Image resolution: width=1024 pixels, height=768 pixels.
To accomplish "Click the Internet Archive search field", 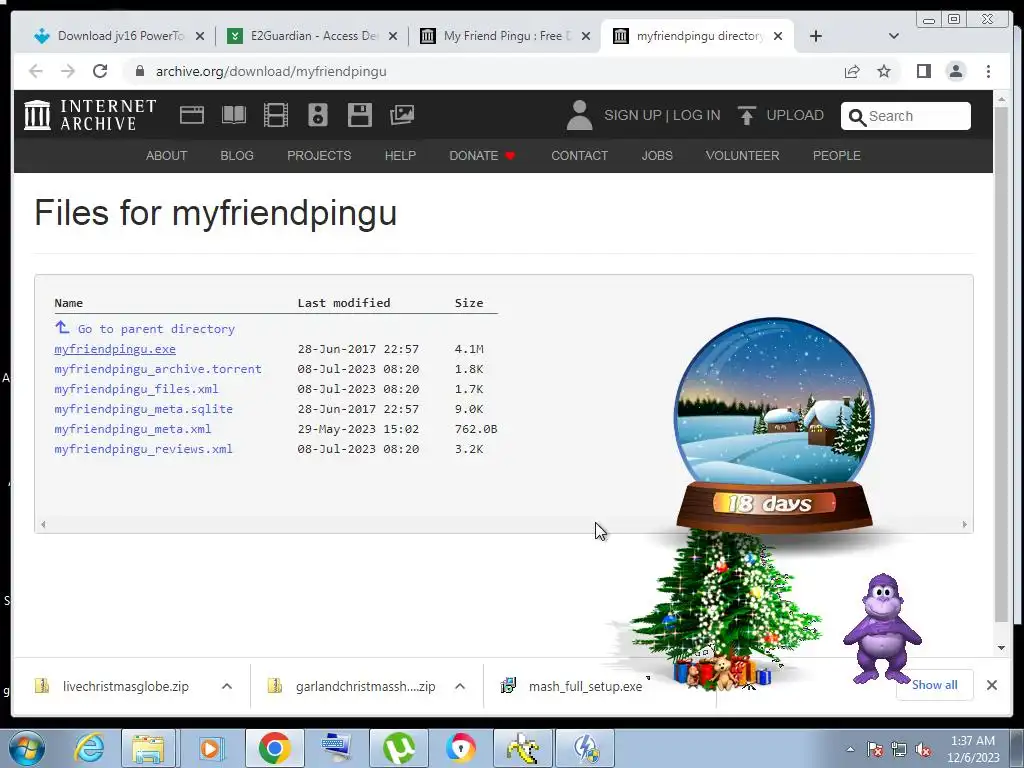I will 906,116.
